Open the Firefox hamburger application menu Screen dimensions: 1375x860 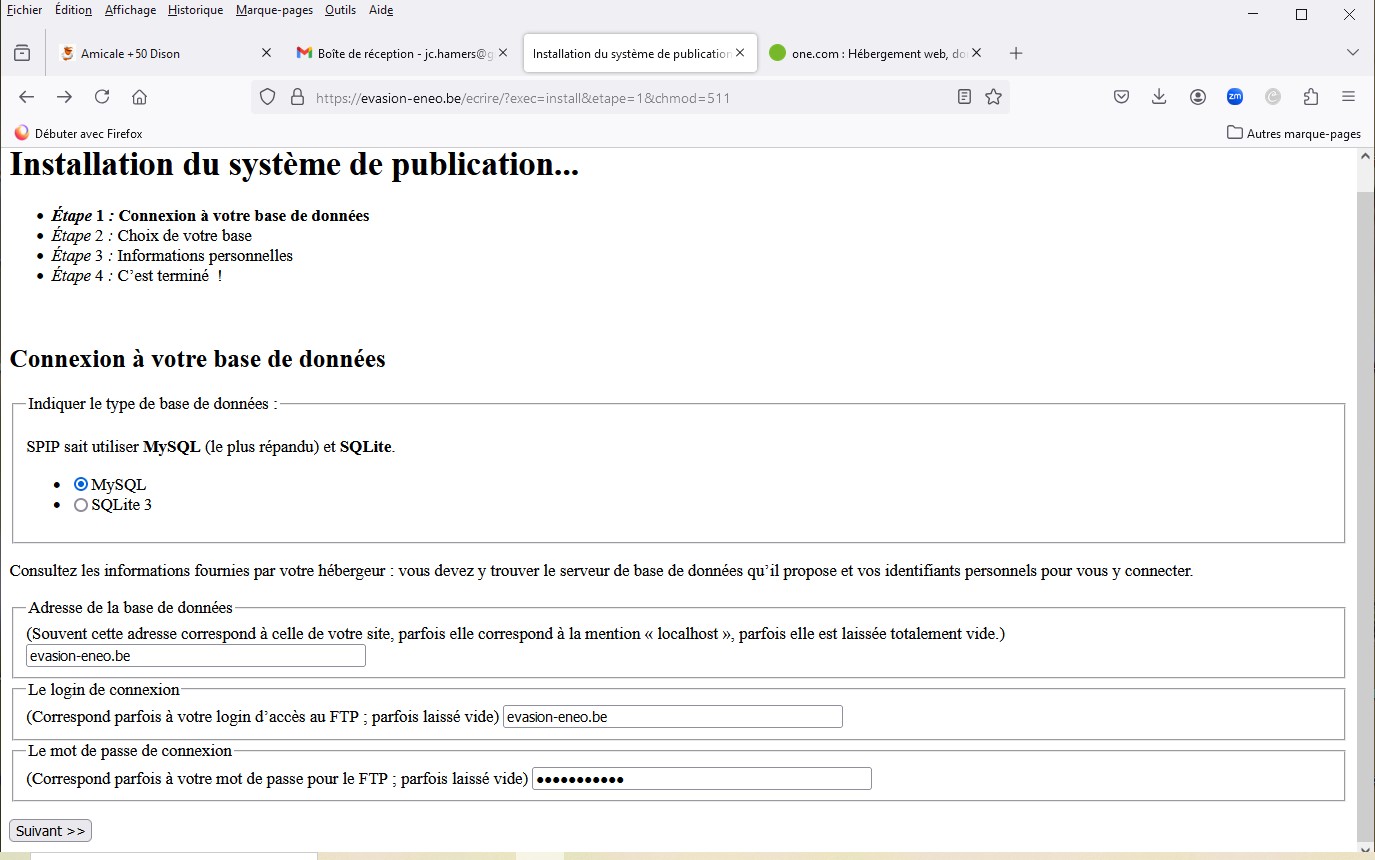[1348, 97]
